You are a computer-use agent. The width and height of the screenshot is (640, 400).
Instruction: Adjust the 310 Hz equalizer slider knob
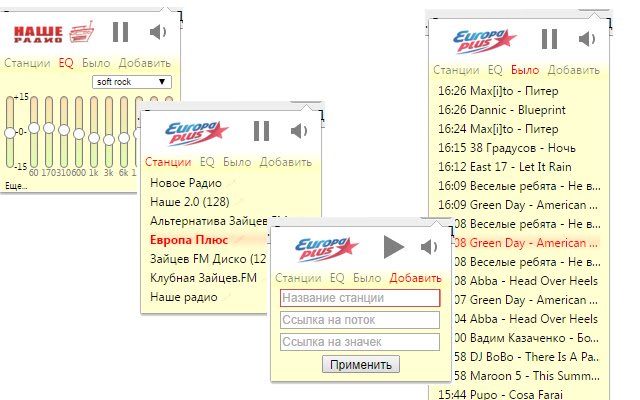point(64,130)
